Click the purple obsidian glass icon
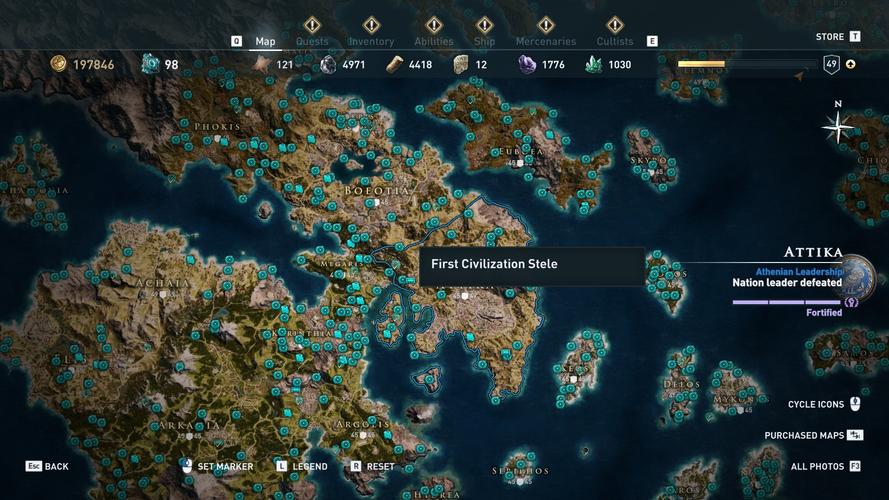Viewport: 889px width, 500px height. 527,65
